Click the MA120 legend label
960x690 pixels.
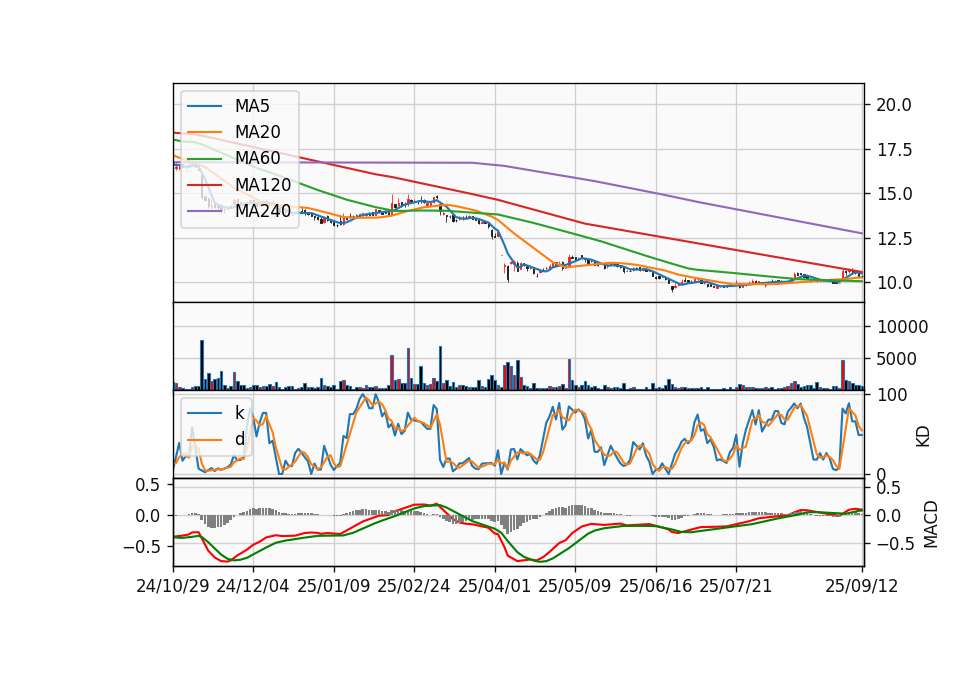[x=263, y=184]
